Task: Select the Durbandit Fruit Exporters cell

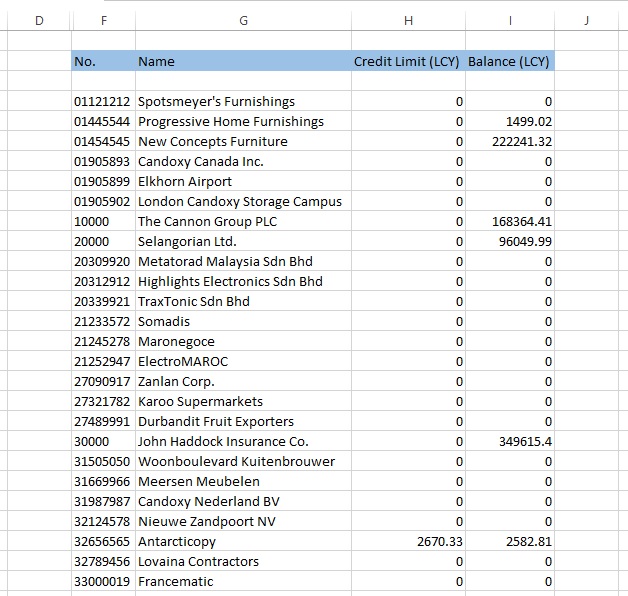Action: pos(244,422)
